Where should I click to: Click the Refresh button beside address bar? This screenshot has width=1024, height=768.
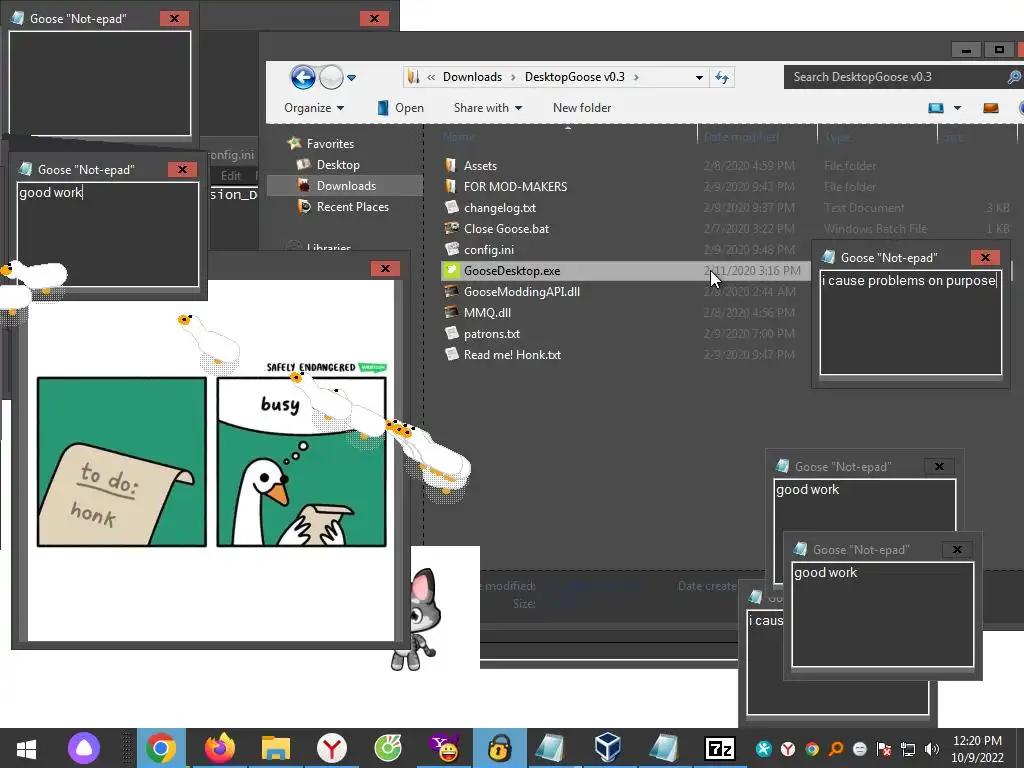pos(722,78)
